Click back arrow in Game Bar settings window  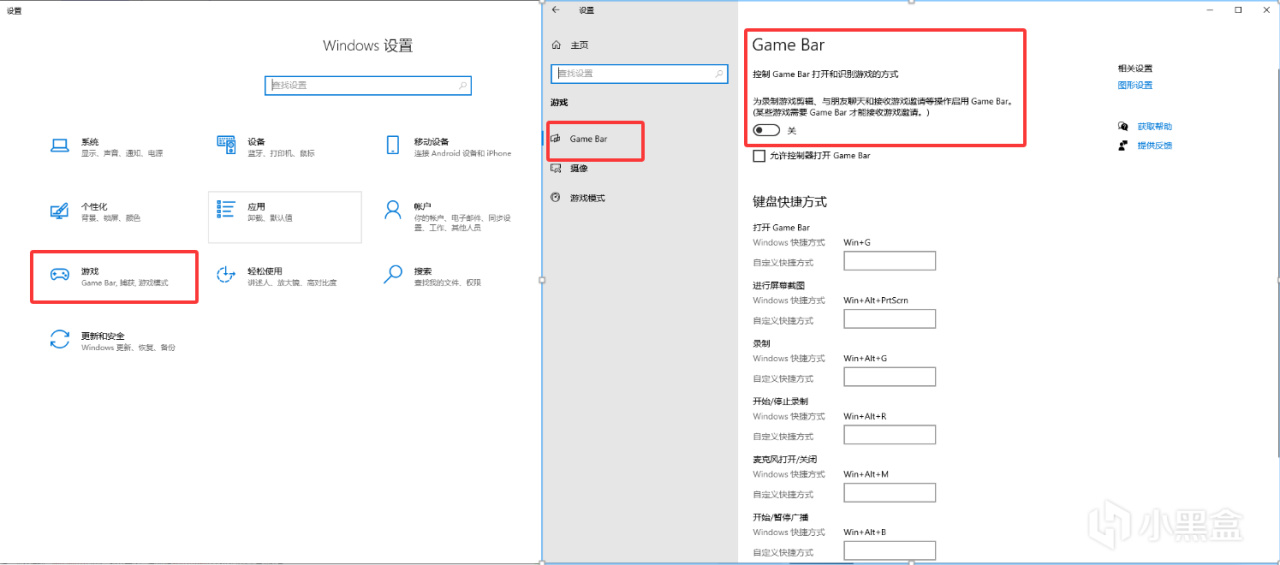(x=555, y=10)
